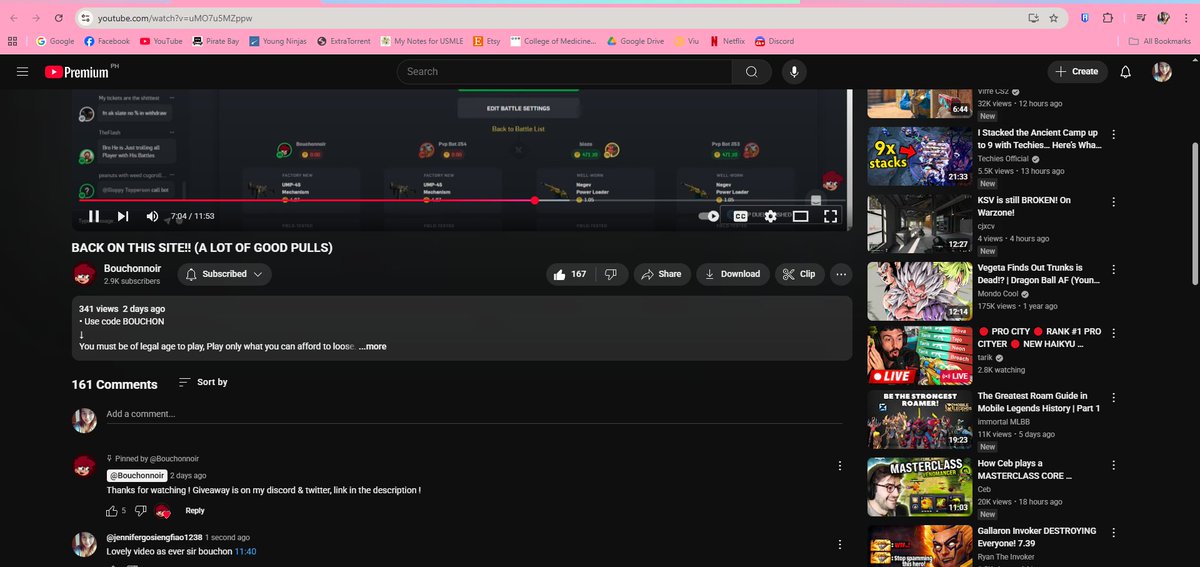Bookmark this page with star icon
The width and height of the screenshot is (1200, 567).
[x=1053, y=18]
